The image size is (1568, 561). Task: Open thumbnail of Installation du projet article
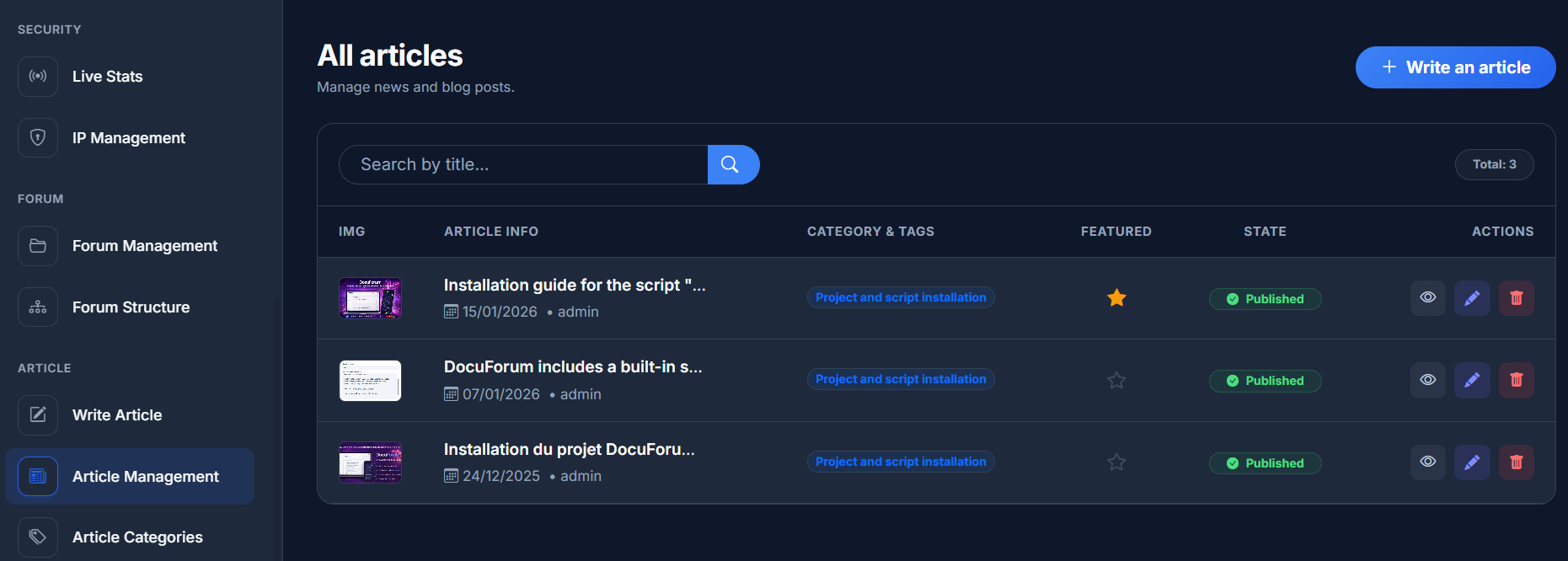pyautogui.click(x=370, y=462)
